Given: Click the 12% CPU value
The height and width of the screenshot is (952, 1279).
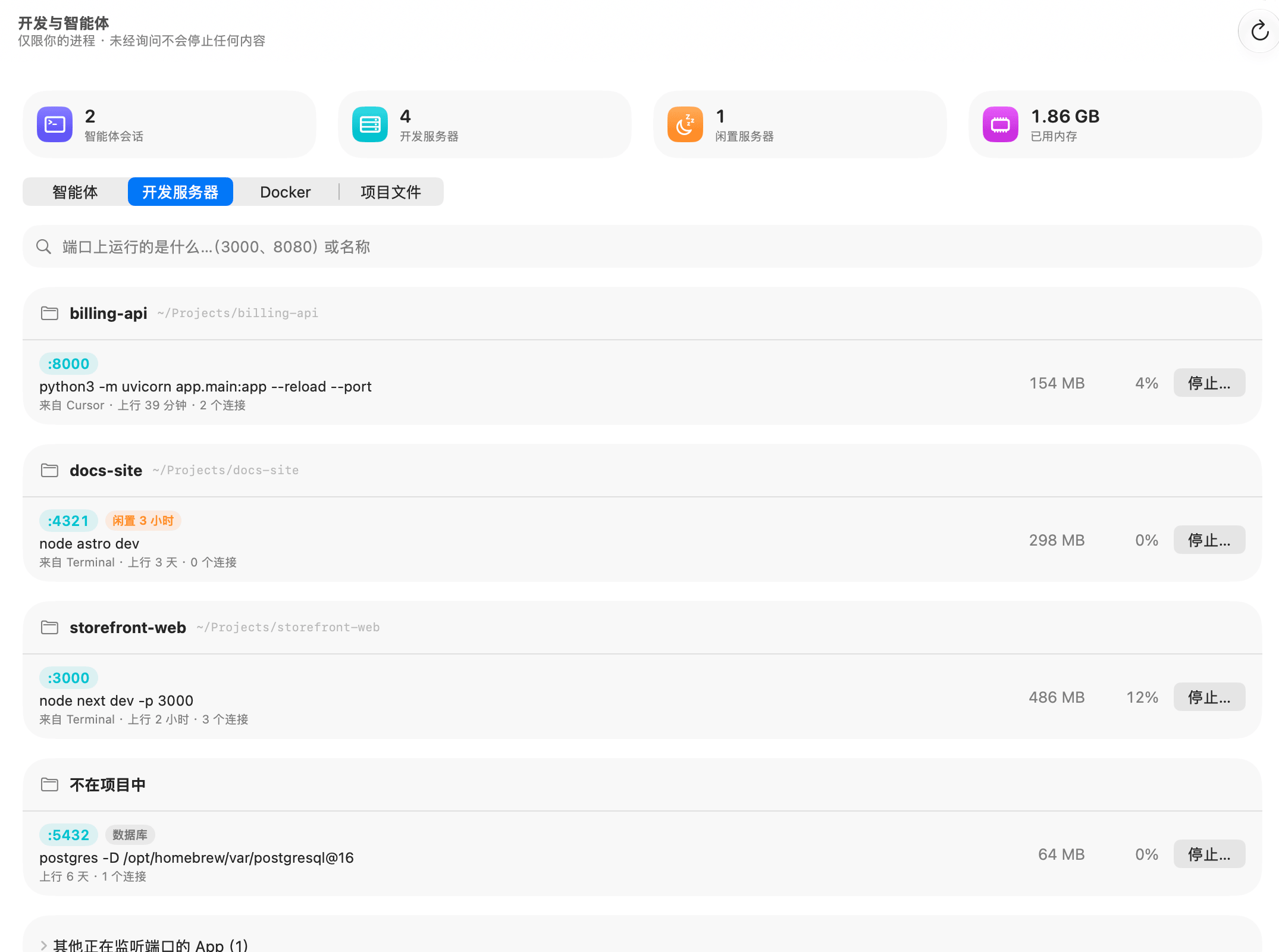Looking at the screenshot, I should click(1142, 697).
